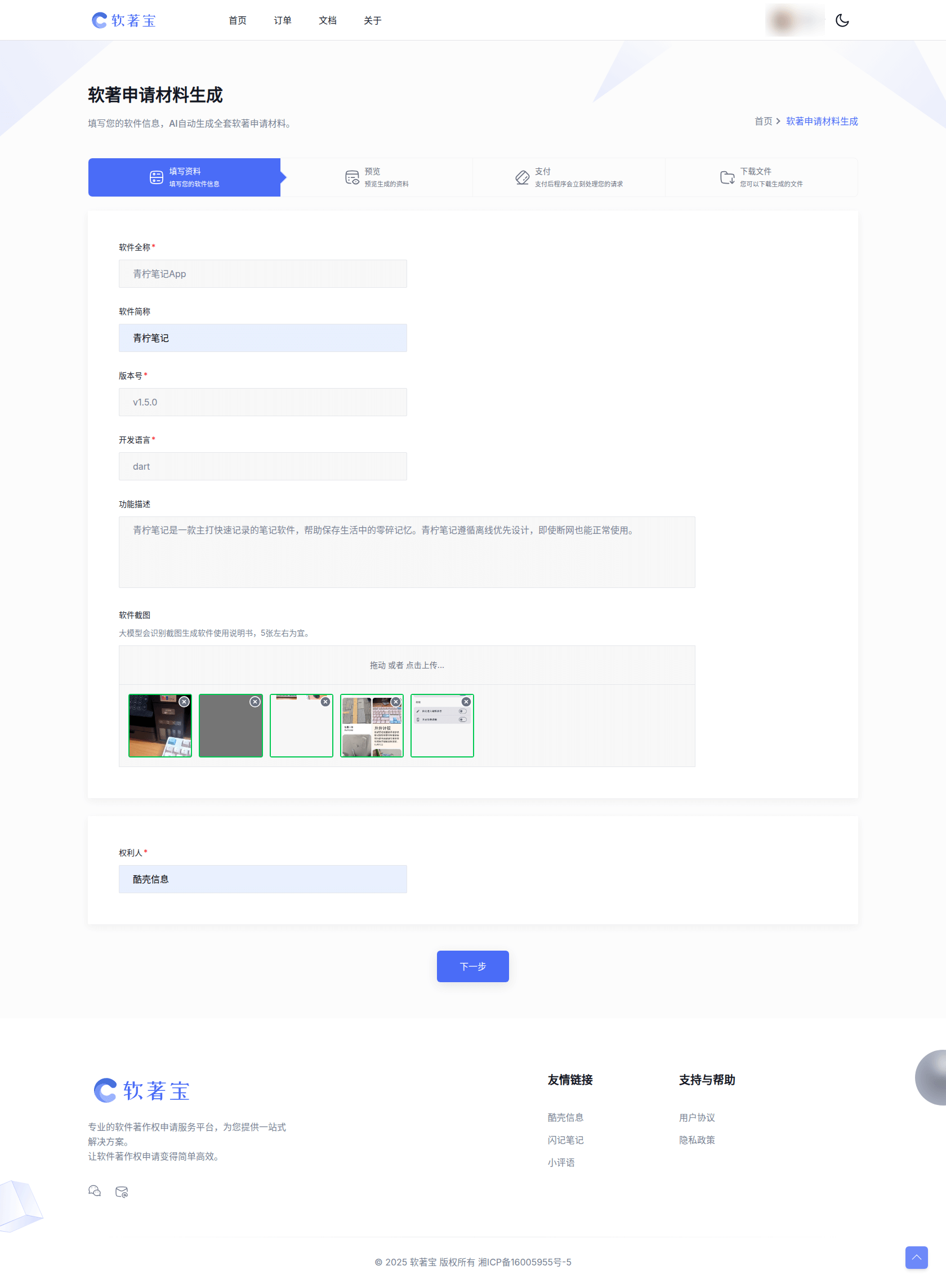Click the 软件截图 field label

[135, 614]
